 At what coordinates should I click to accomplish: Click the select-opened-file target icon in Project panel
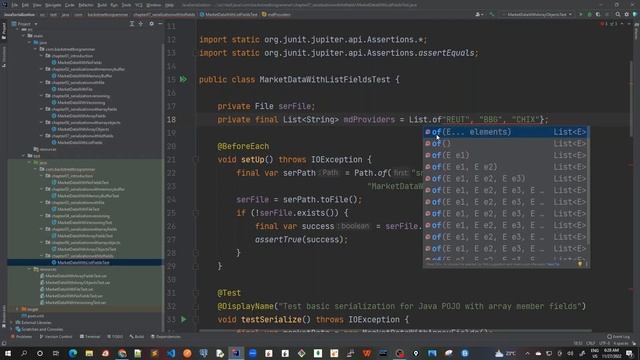141,24
